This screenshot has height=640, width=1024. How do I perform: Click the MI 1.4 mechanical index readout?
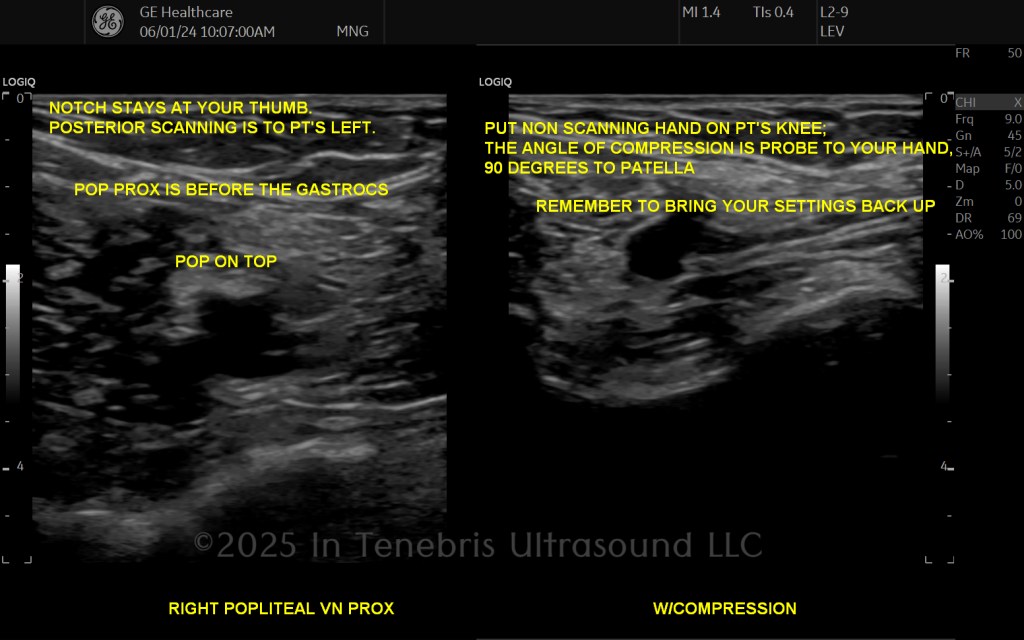pos(701,12)
